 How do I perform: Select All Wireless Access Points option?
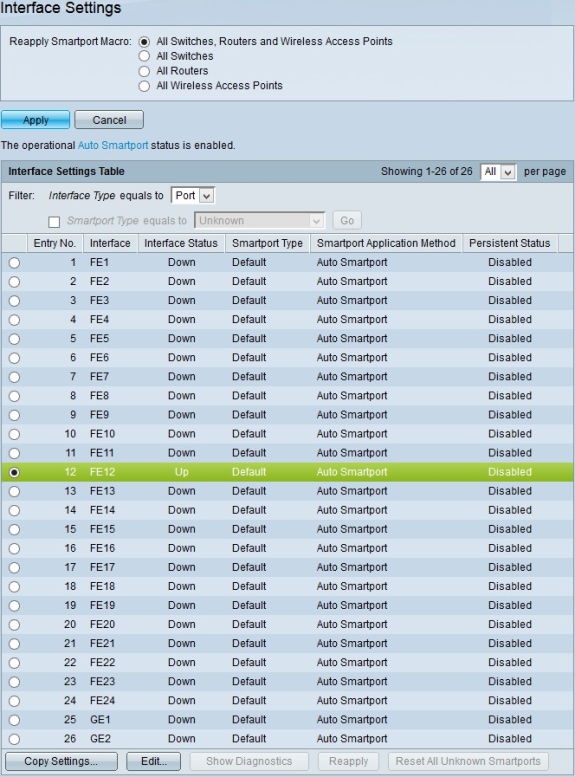(x=144, y=86)
